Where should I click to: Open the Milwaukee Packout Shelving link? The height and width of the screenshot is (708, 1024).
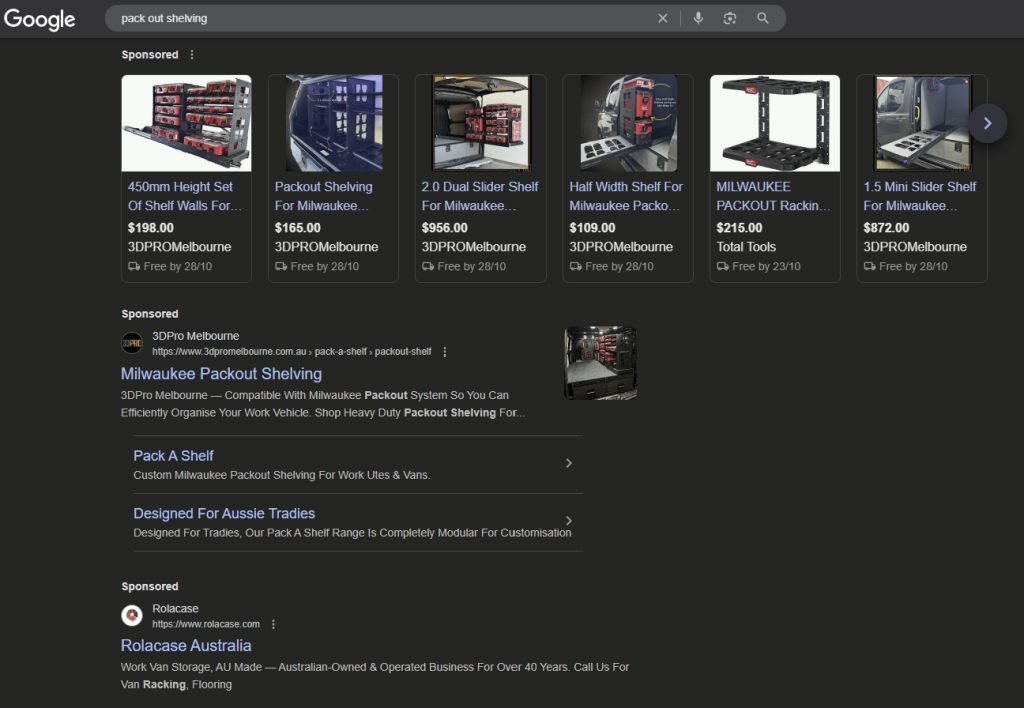[x=221, y=374]
